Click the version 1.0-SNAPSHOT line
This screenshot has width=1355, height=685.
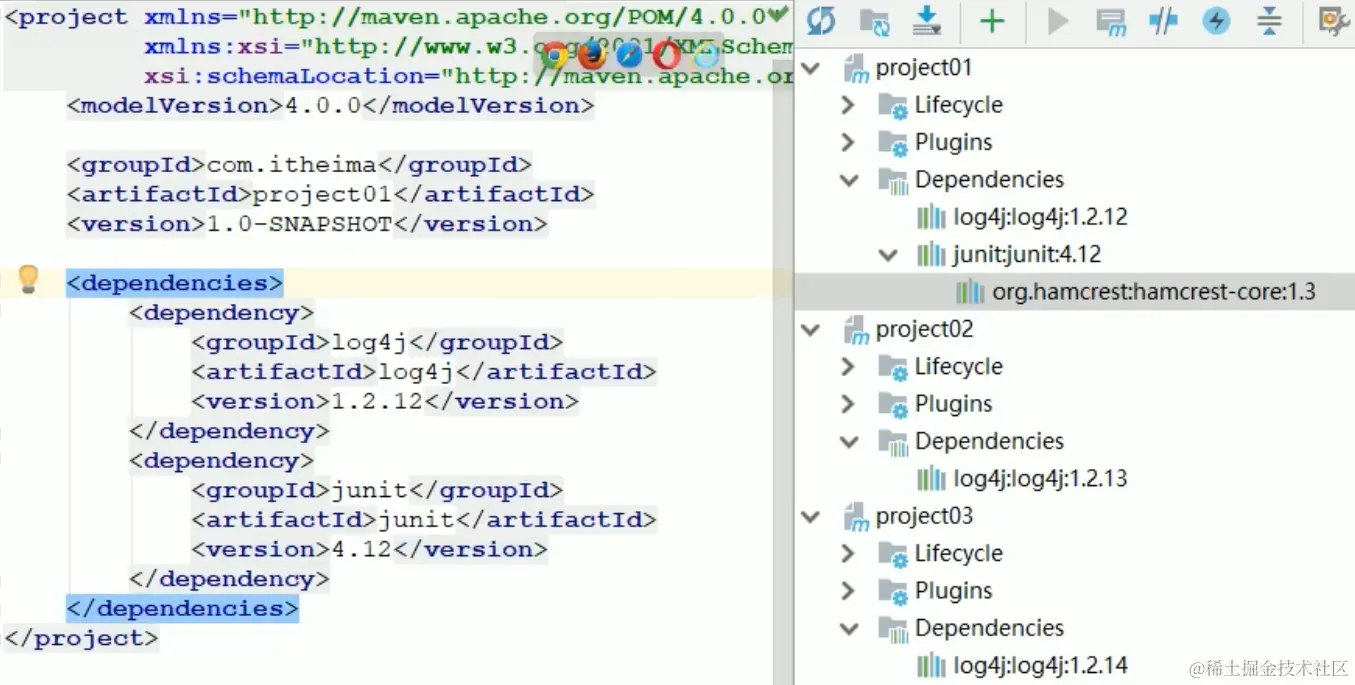(x=307, y=224)
